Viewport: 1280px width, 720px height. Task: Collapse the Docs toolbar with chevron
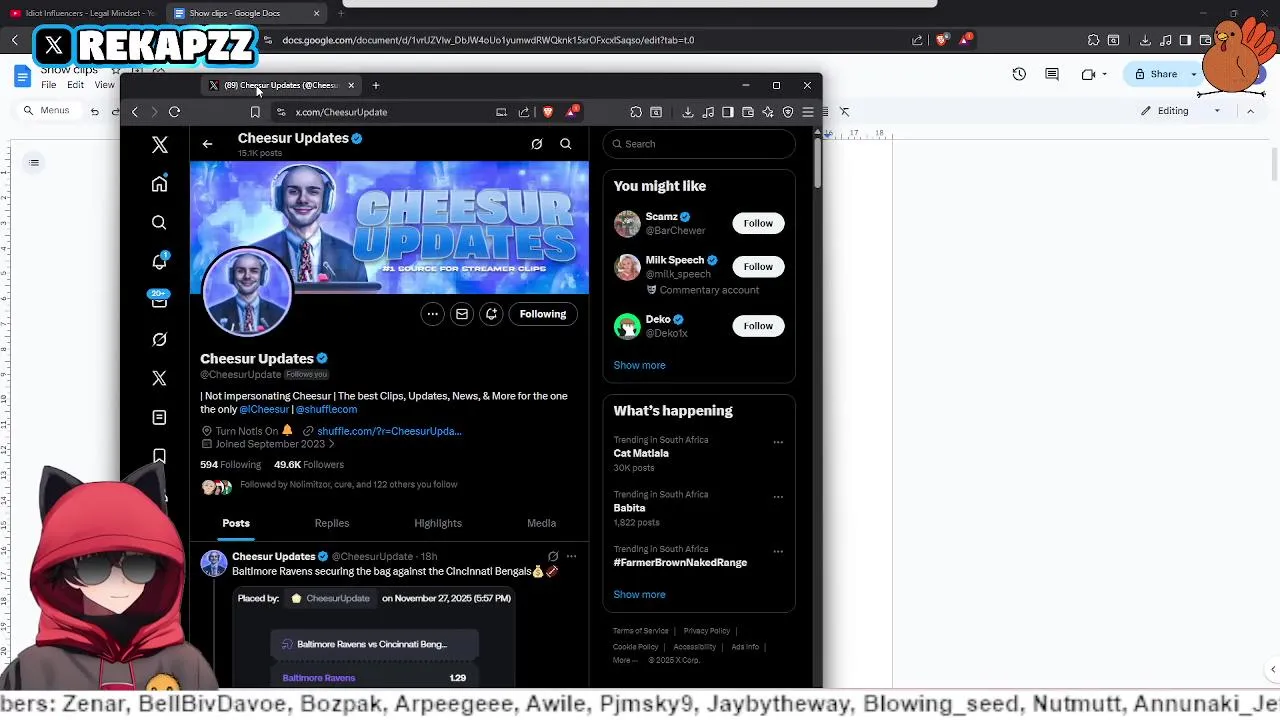(x=1250, y=111)
